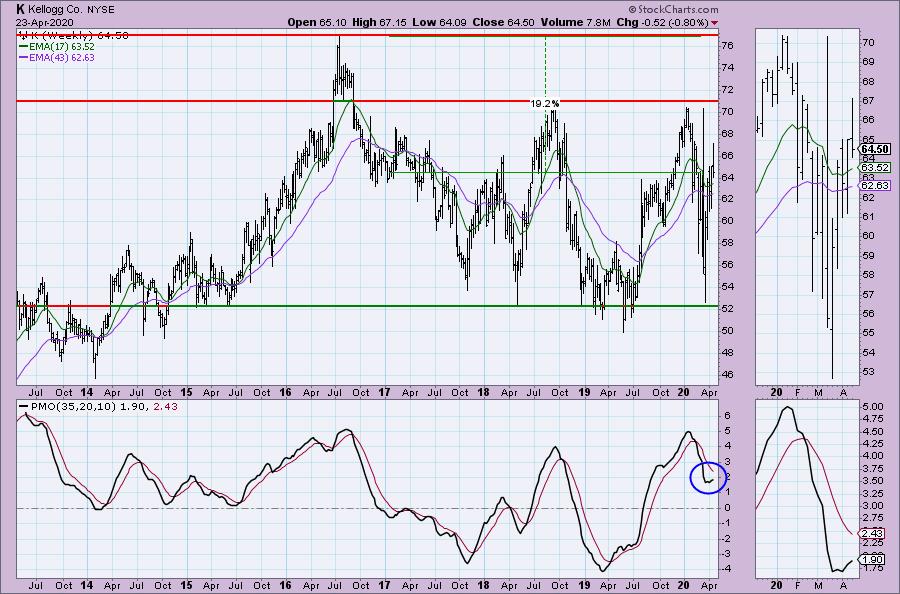Select the Kellogg Co. NYSE chart title
This screenshot has height=594, width=900.
pyautogui.click(x=65, y=9)
